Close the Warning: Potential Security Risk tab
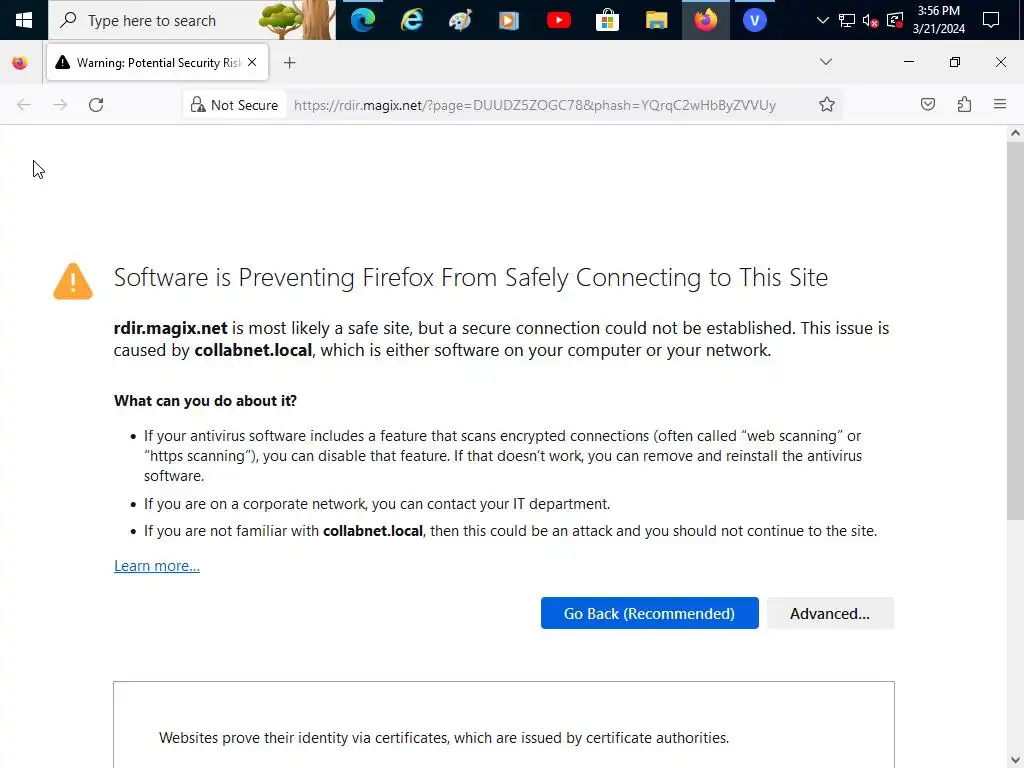Screen dimensions: 1024x768 pyautogui.click(x=252, y=63)
